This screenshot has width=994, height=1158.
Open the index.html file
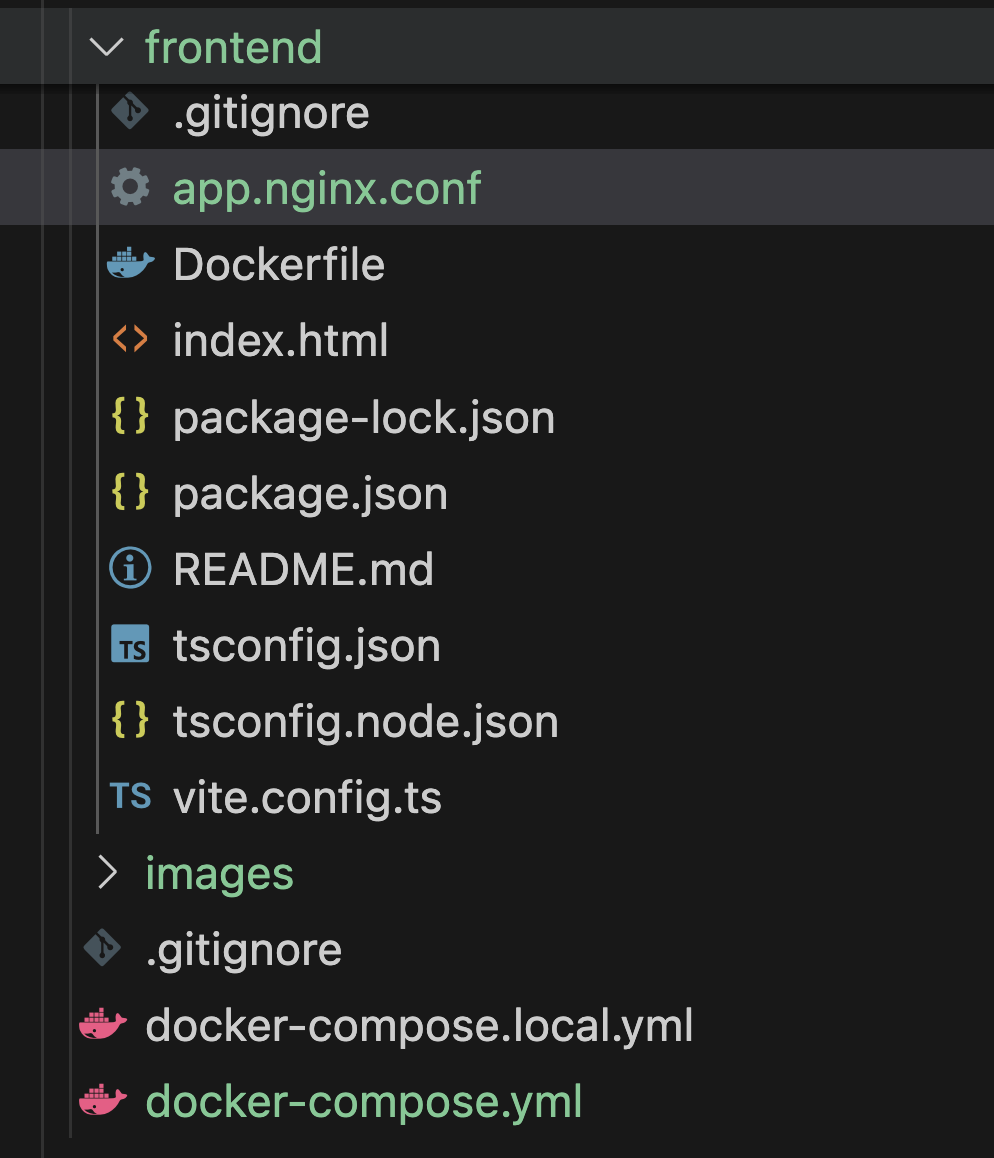click(x=280, y=341)
